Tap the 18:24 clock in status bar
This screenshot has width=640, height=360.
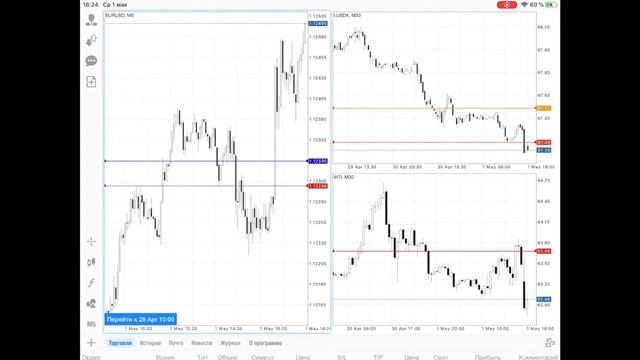click(90, 5)
